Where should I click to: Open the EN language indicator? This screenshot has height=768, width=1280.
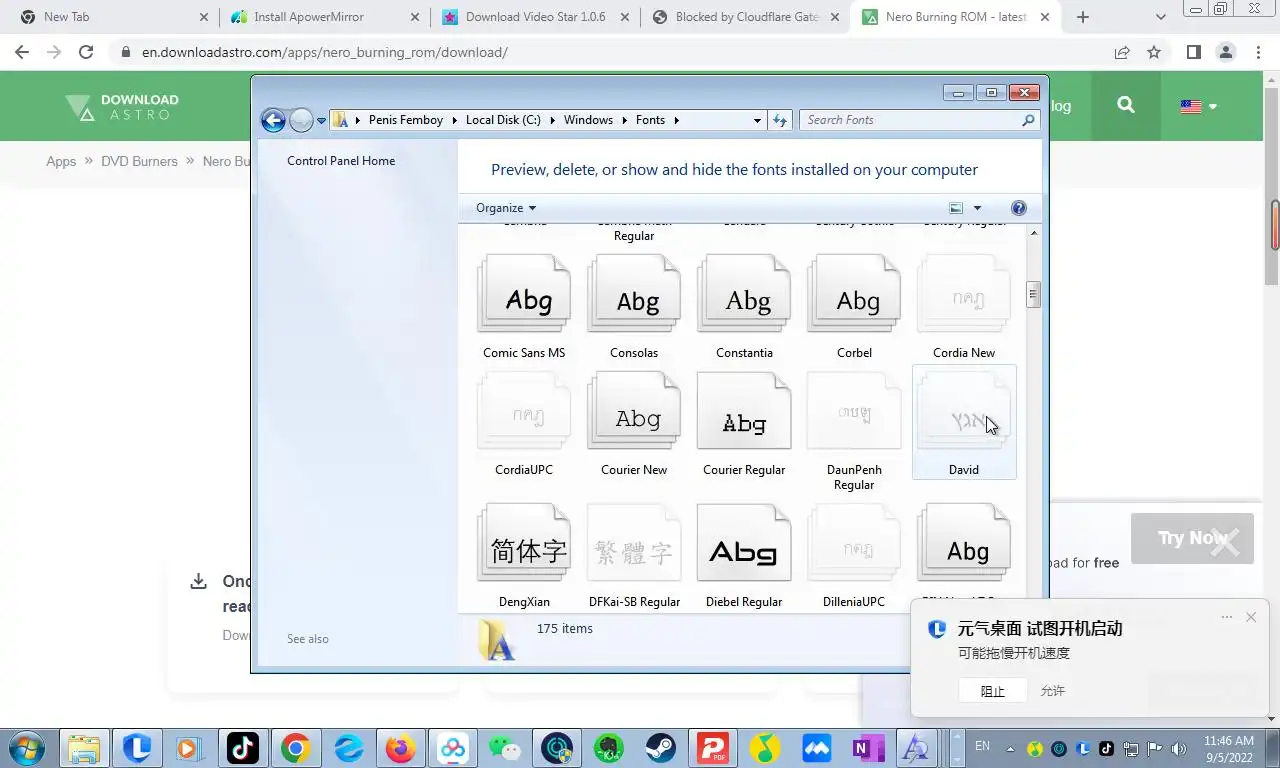[982, 746]
